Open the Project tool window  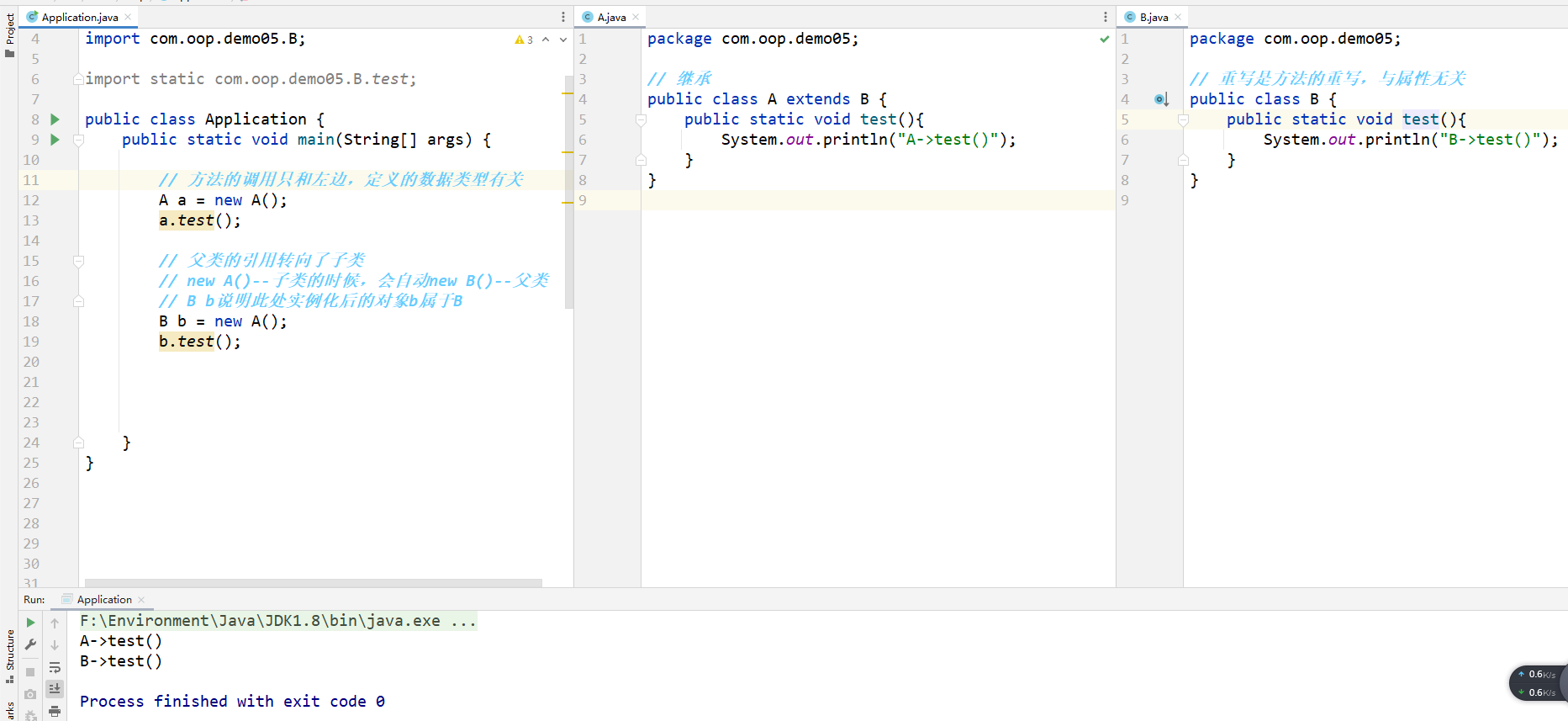tap(10, 34)
